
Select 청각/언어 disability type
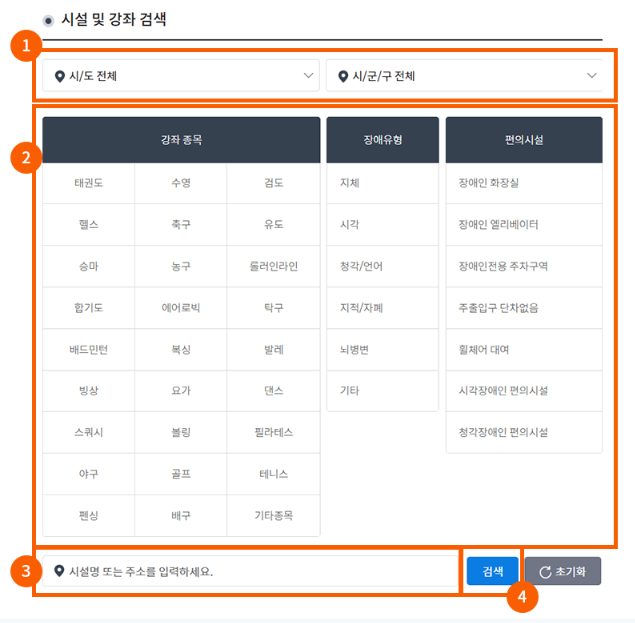point(383,267)
